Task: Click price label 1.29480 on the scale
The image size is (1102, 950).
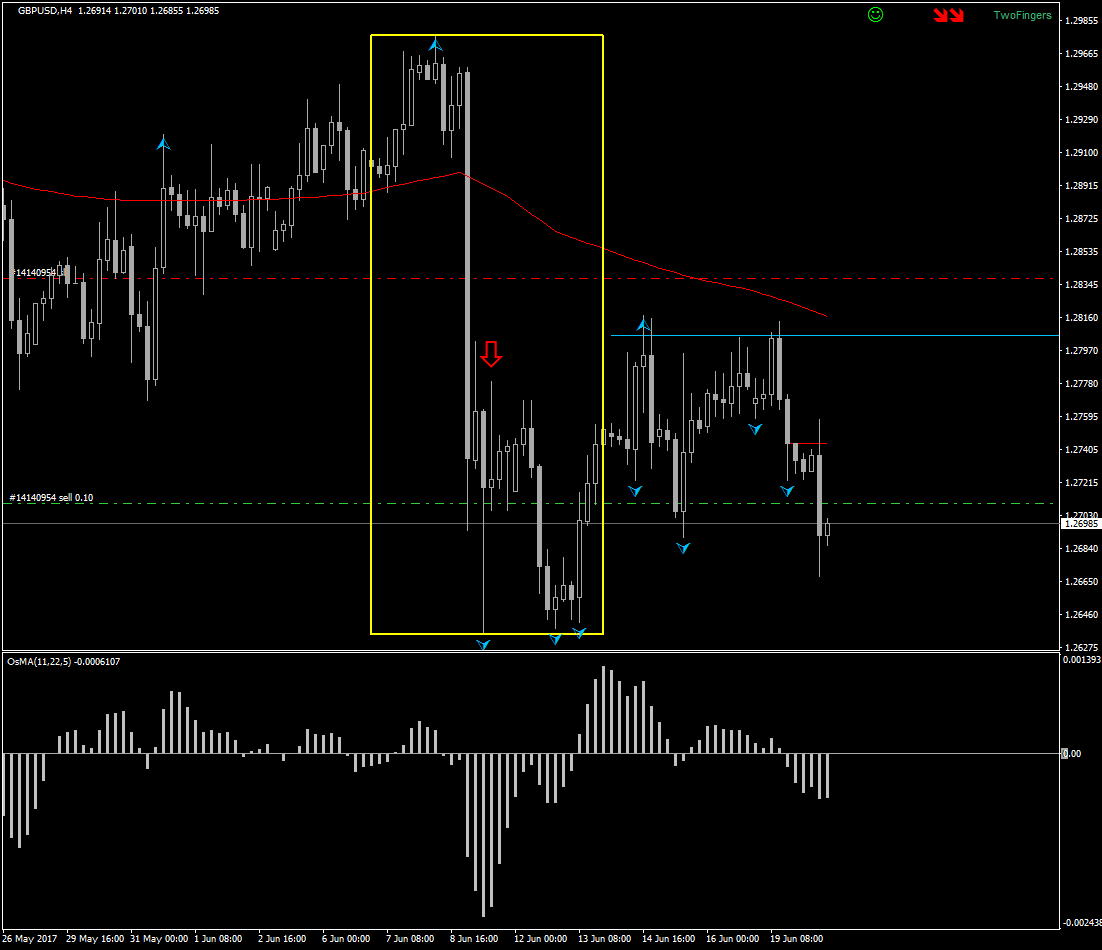Action: (x=1081, y=86)
